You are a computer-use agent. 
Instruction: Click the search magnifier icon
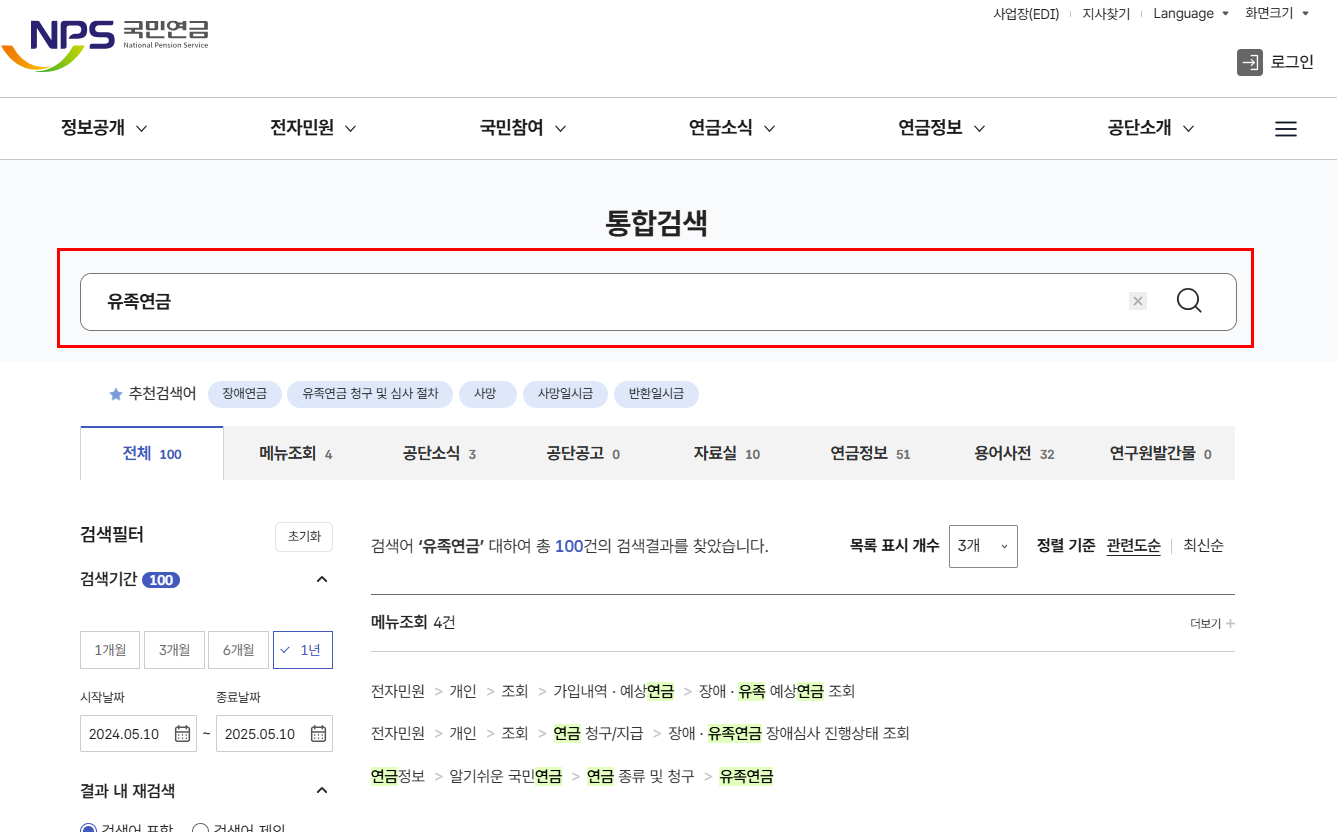tap(1188, 300)
